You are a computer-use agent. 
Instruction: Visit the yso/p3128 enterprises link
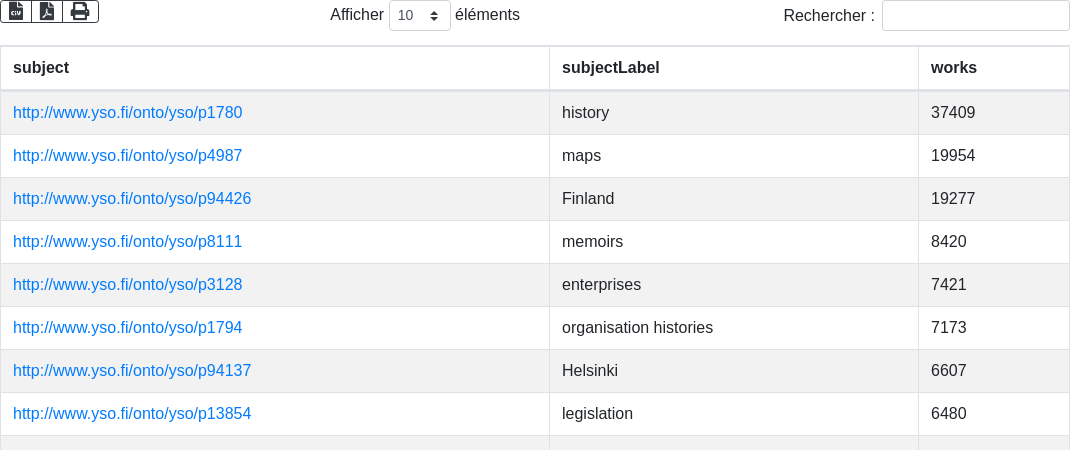[x=128, y=284]
